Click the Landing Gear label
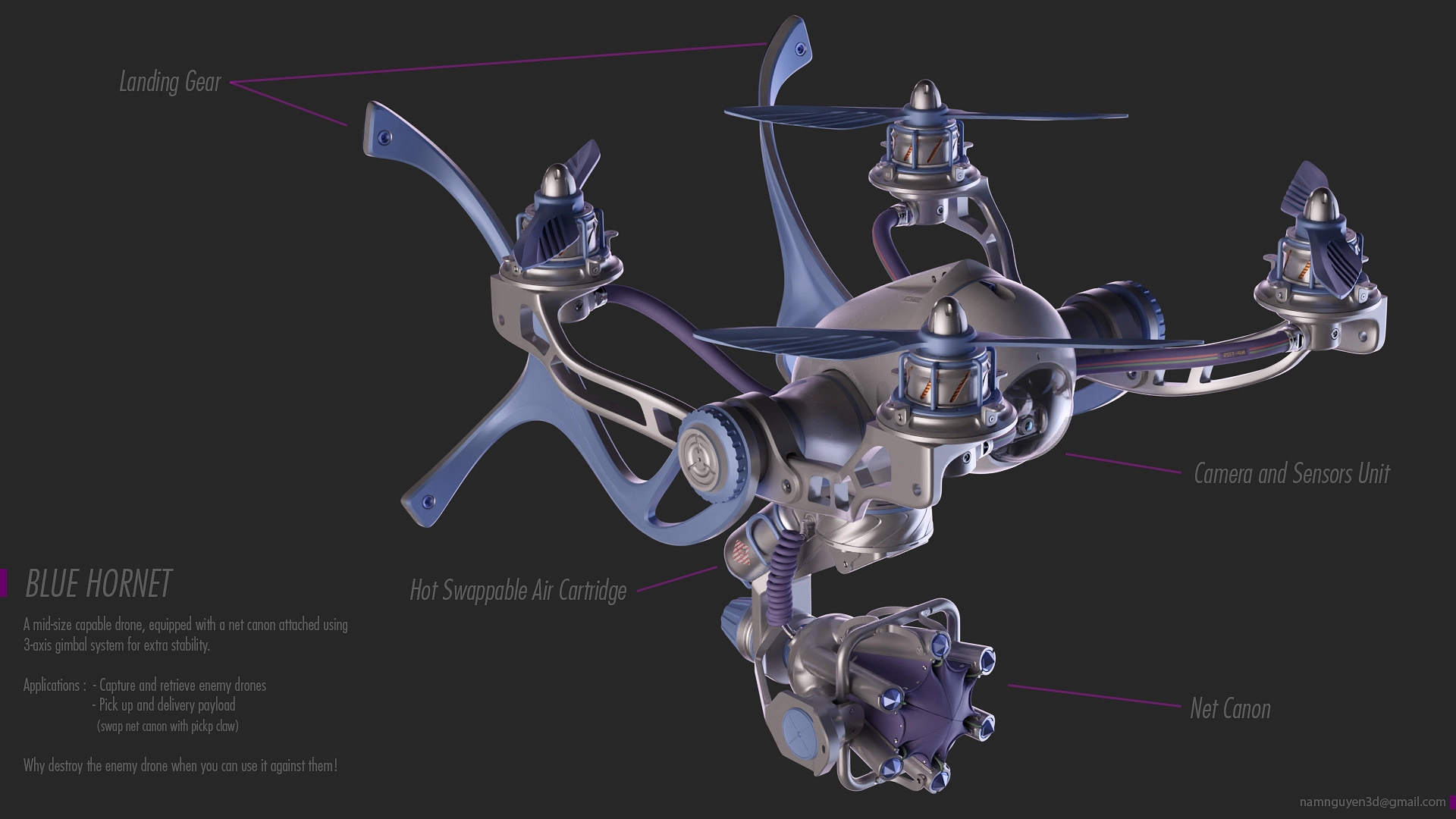Image resolution: width=1456 pixels, height=819 pixels. [170, 82]
